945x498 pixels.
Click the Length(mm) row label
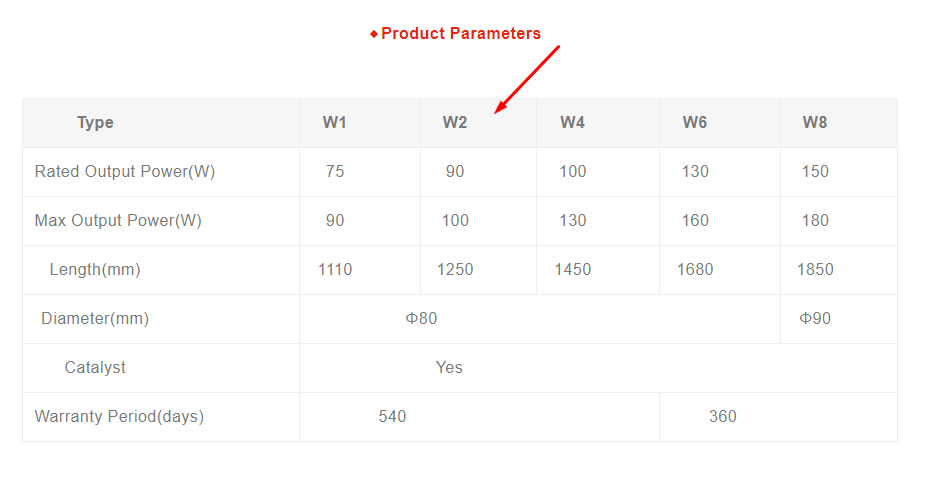point(95,269)
